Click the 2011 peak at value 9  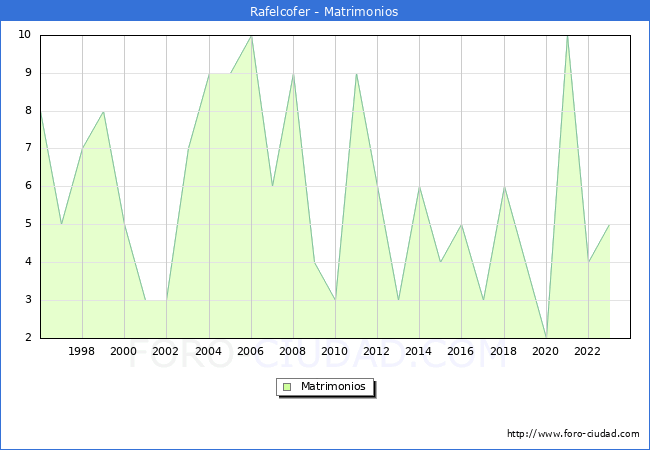[356, 73]
